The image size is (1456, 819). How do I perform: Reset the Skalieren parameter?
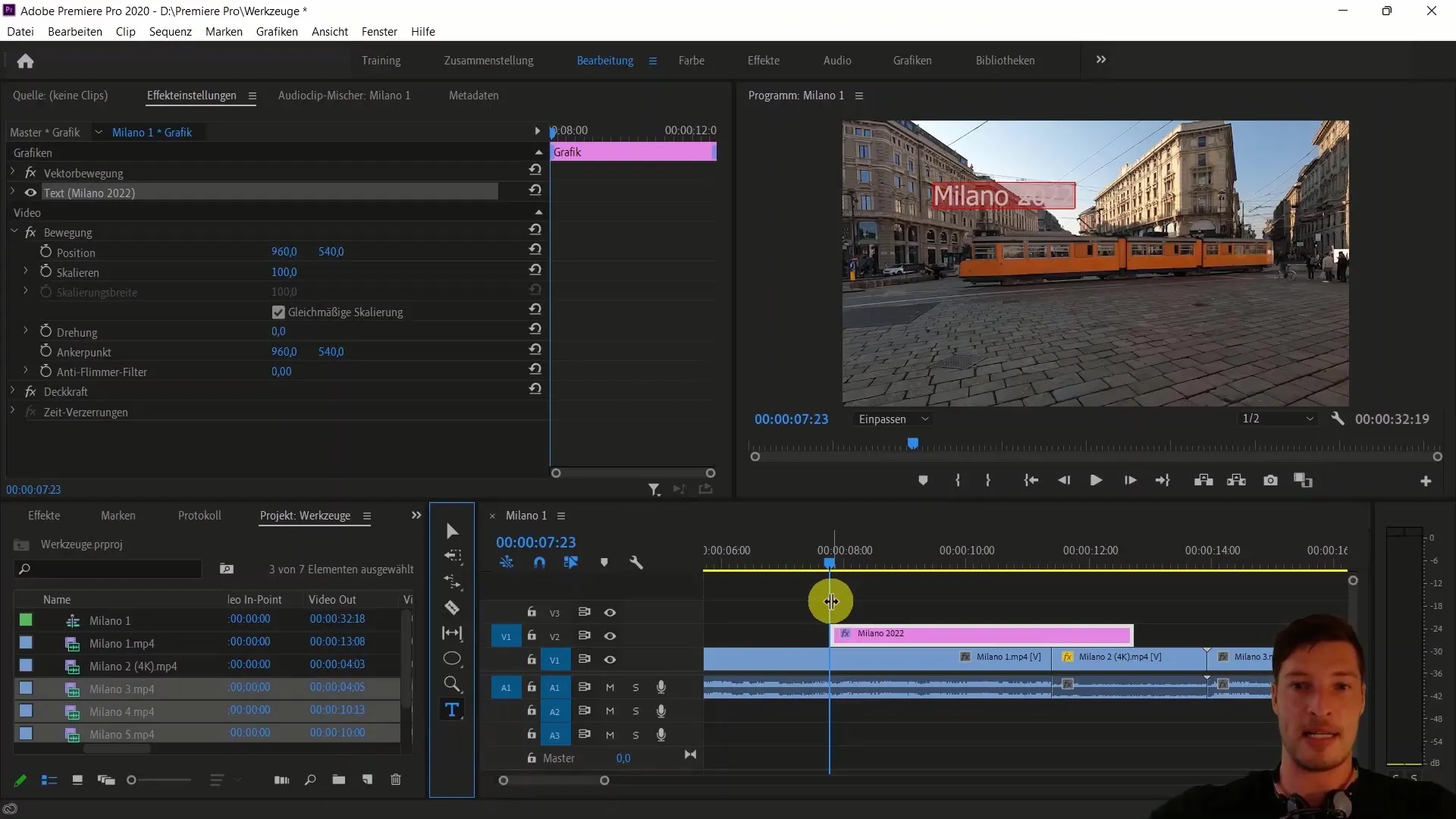coord(535,269)
